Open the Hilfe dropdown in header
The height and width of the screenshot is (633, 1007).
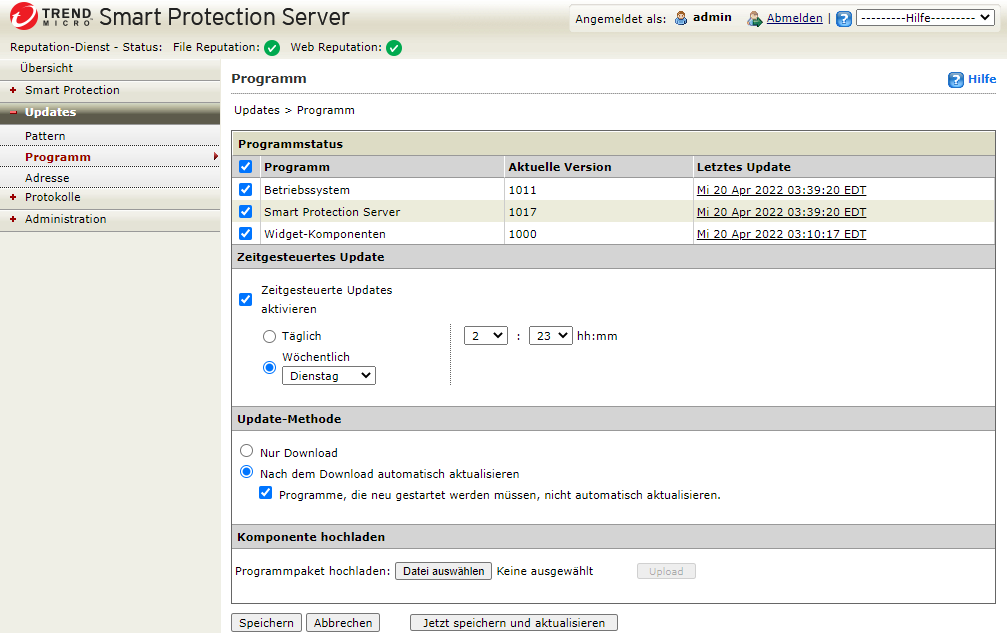click(x=925, y=18)
